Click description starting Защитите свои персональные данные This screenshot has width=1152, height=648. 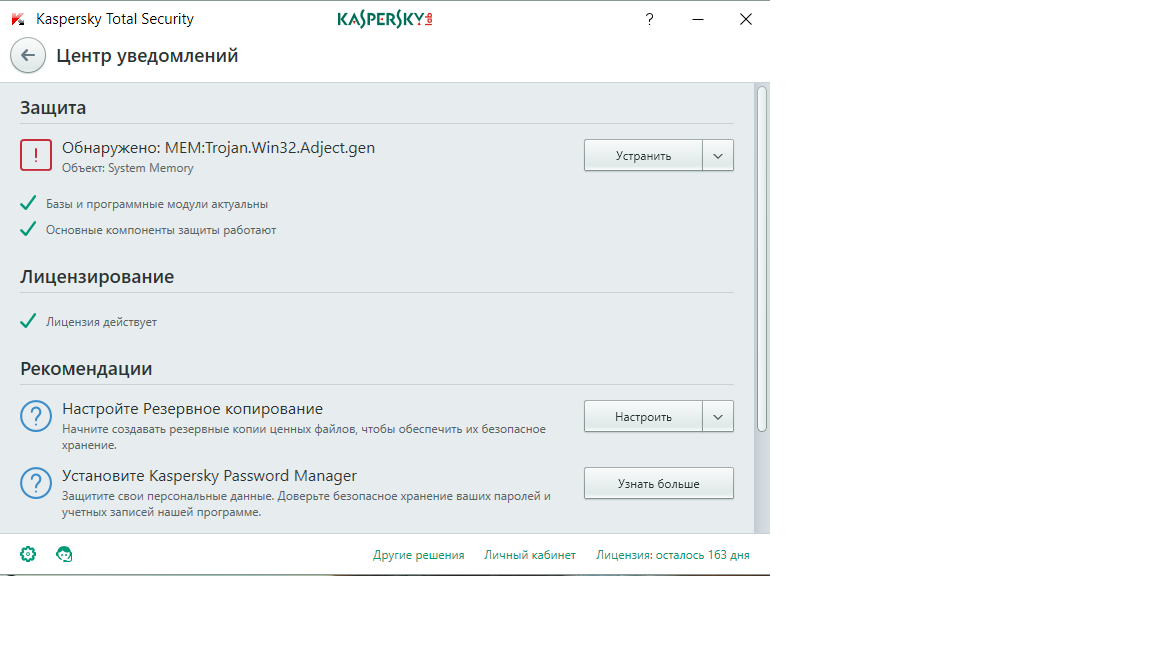coord(306,504)
